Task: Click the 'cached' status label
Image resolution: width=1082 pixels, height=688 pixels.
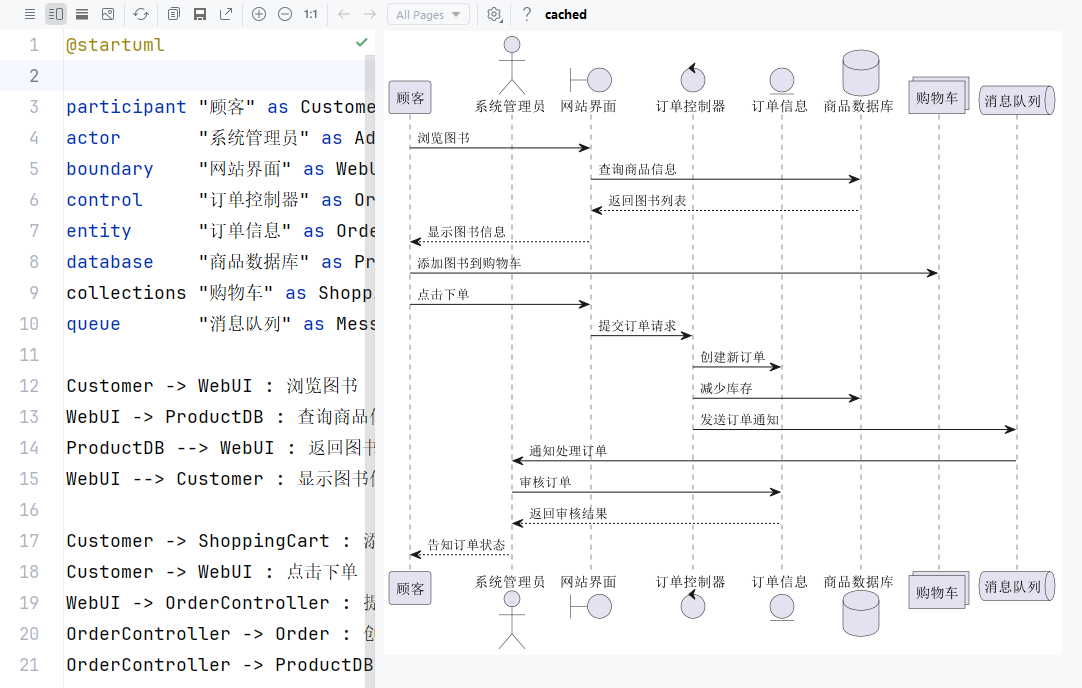Action: pos(566,15)
